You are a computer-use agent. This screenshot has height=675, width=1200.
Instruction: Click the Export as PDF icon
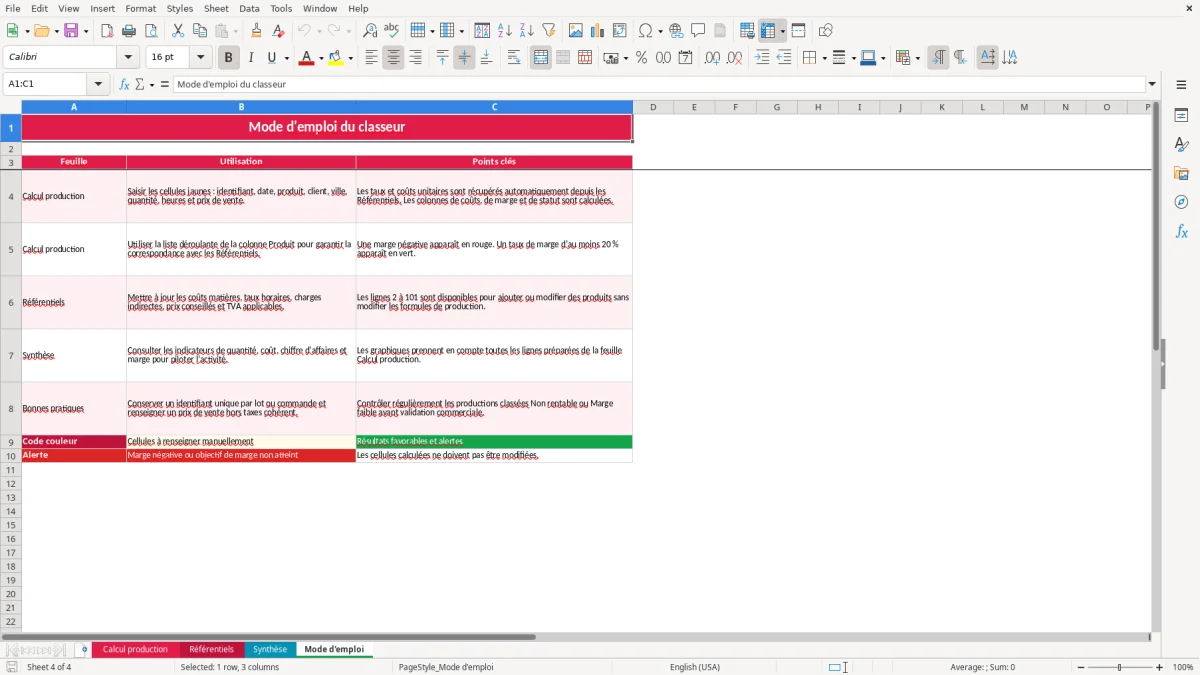pyautogui.click(x=107, y=31)
